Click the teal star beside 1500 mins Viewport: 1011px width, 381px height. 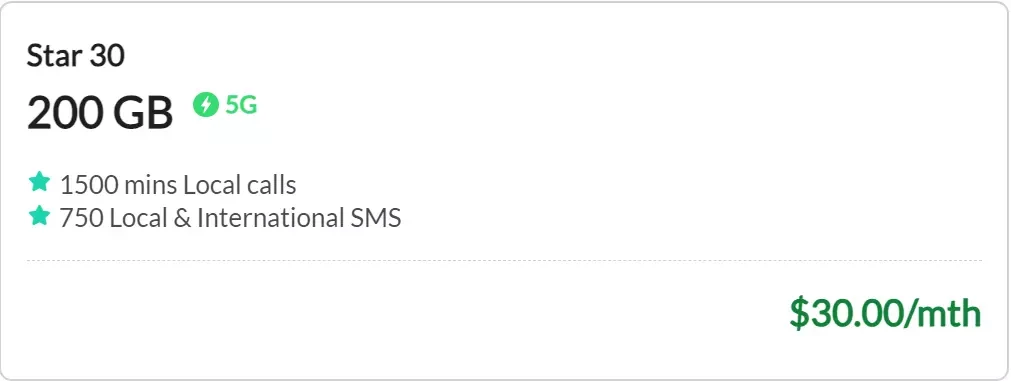click(x=39, y=182)
